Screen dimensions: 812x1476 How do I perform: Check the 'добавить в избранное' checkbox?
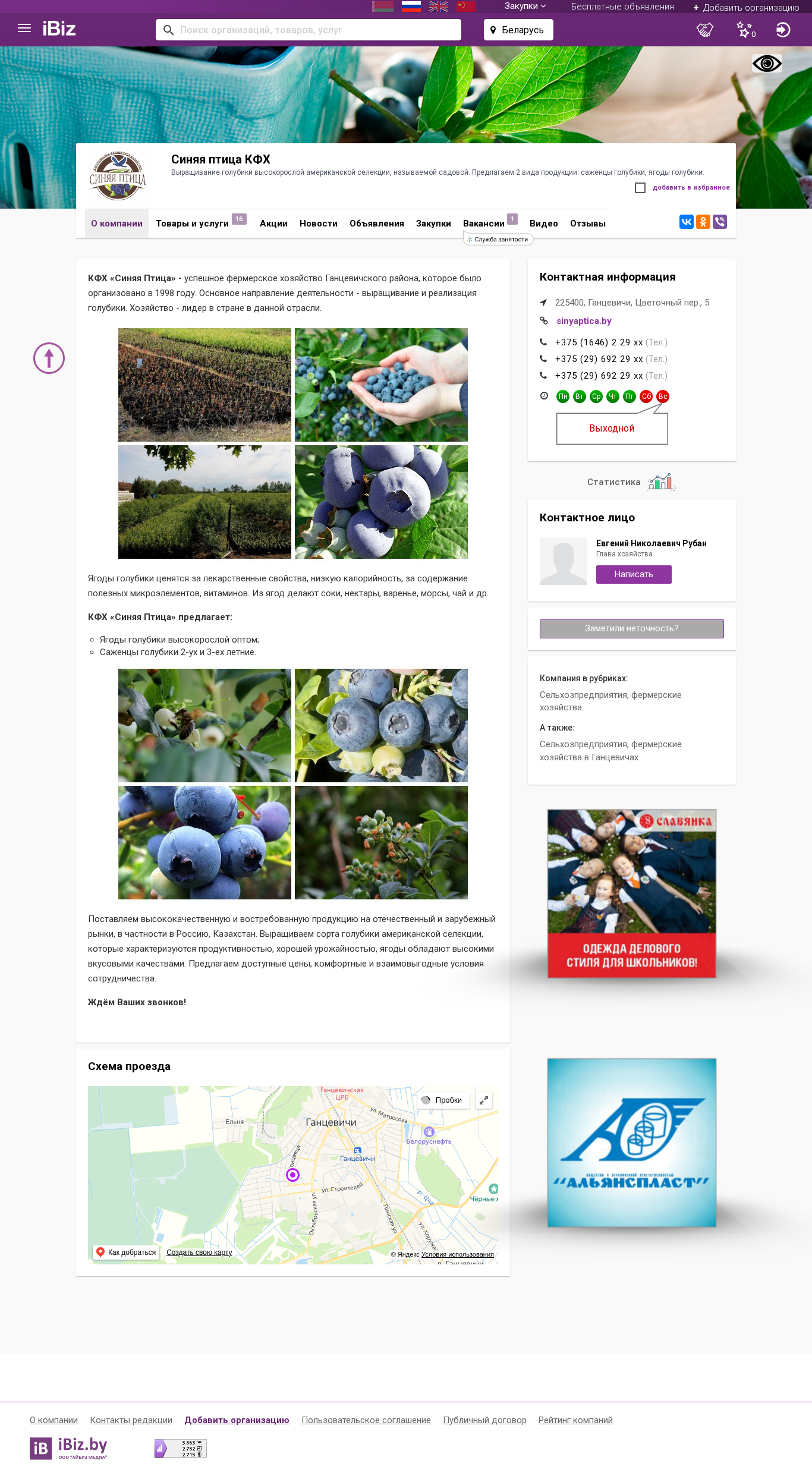[x=640, y=188]
